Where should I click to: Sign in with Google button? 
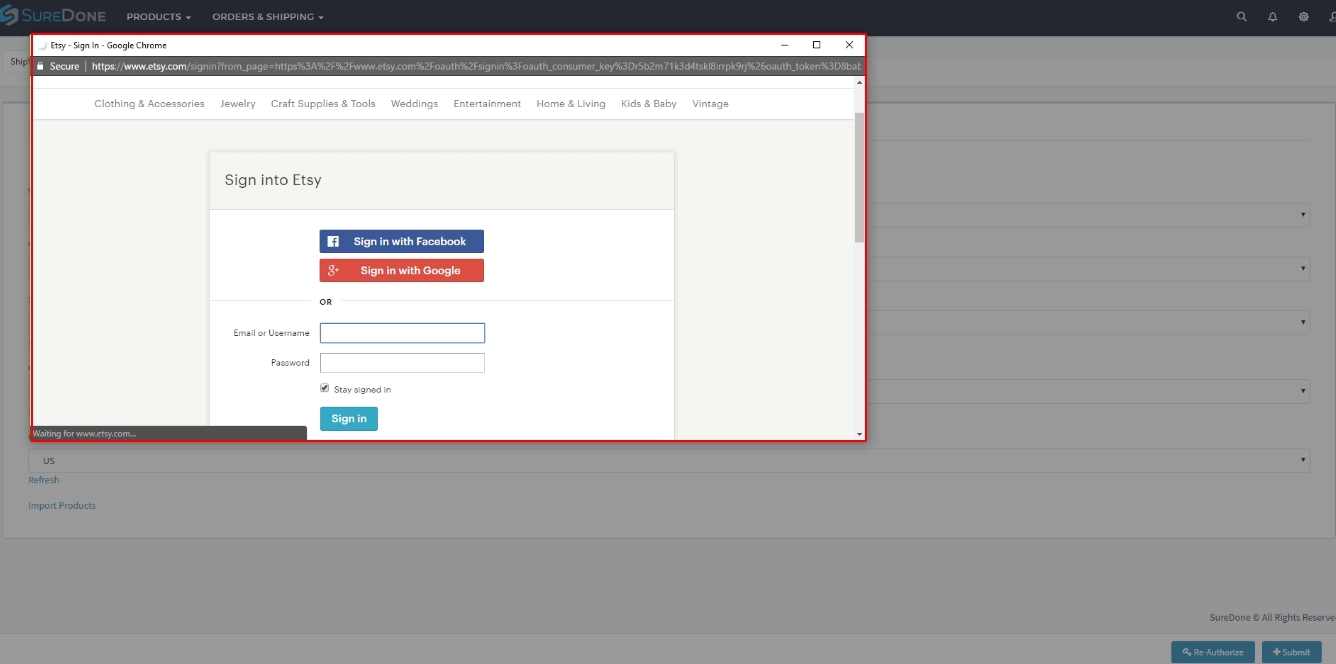point(402,270)
